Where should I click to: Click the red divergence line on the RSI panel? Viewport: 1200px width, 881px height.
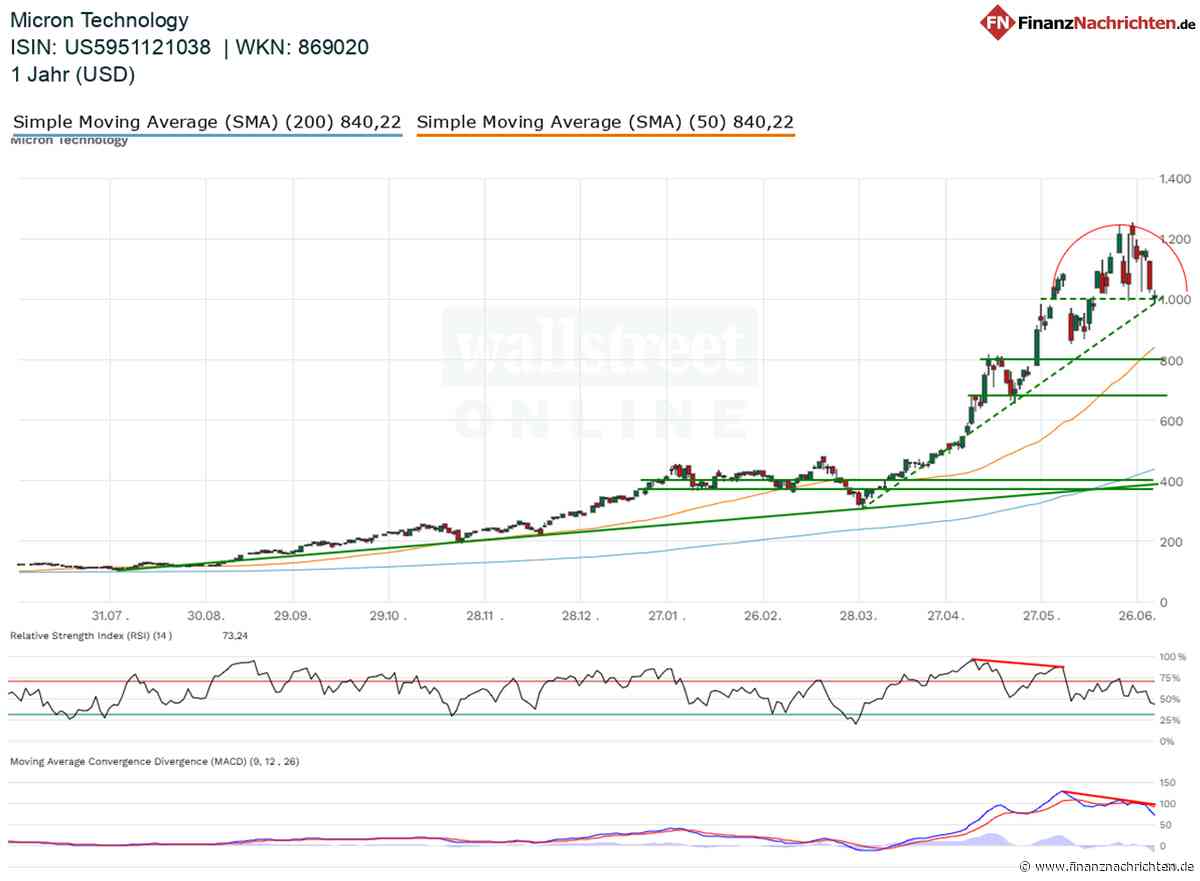point(1017,663)
